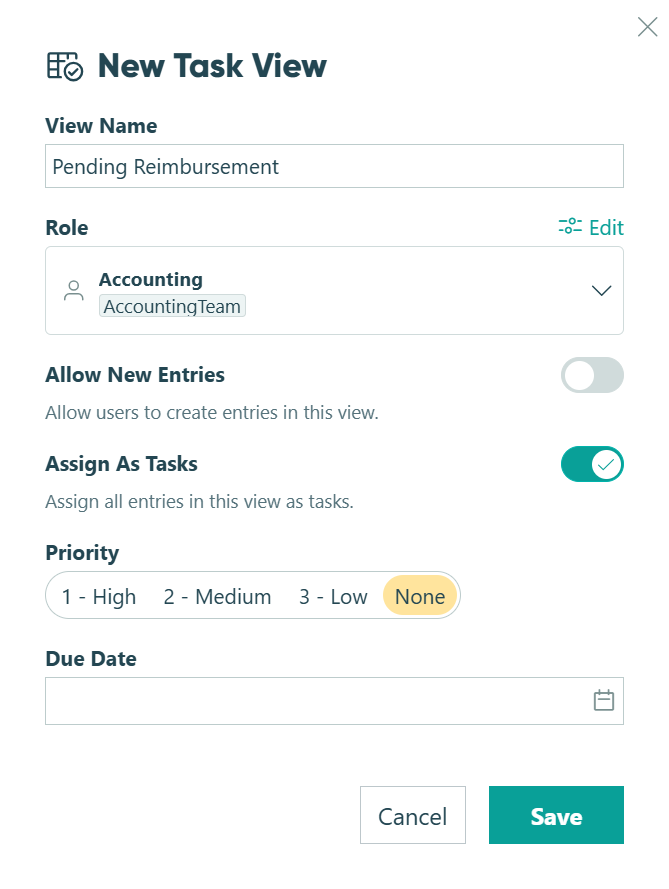The width and height of the screenshot is (669, 889).
Task: Select priority 2 - Medium
Action: [217, 596]
